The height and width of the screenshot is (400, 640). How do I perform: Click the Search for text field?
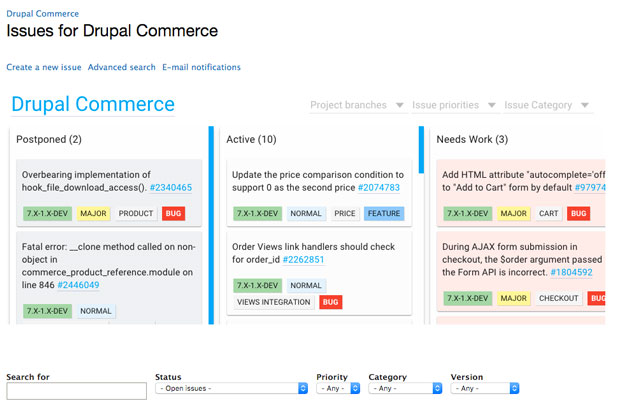[76, 391]
